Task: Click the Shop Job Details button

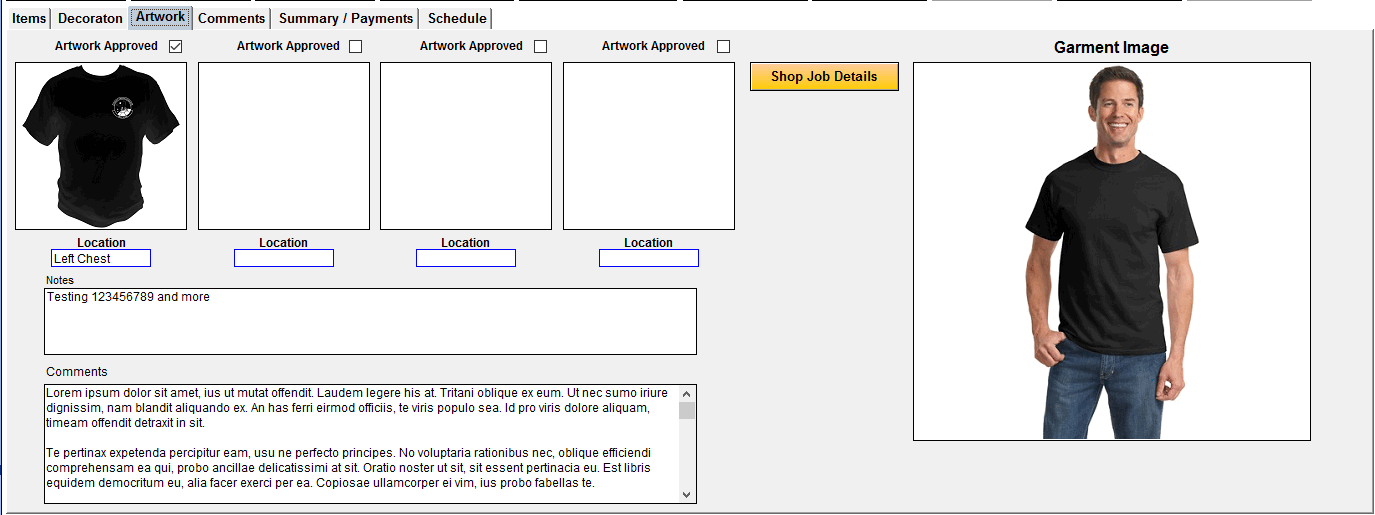Action: pos(824,77)
